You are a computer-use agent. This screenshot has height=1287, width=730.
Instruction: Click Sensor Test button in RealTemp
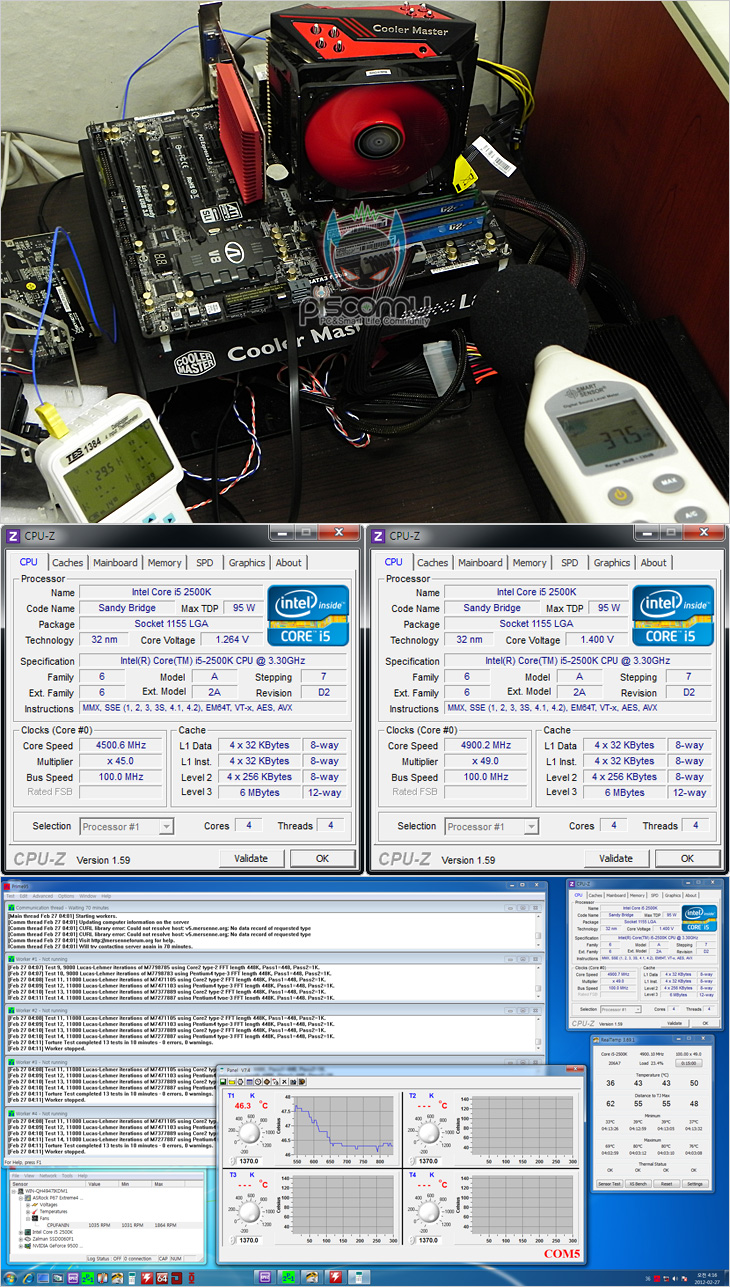coord(609,1184)
